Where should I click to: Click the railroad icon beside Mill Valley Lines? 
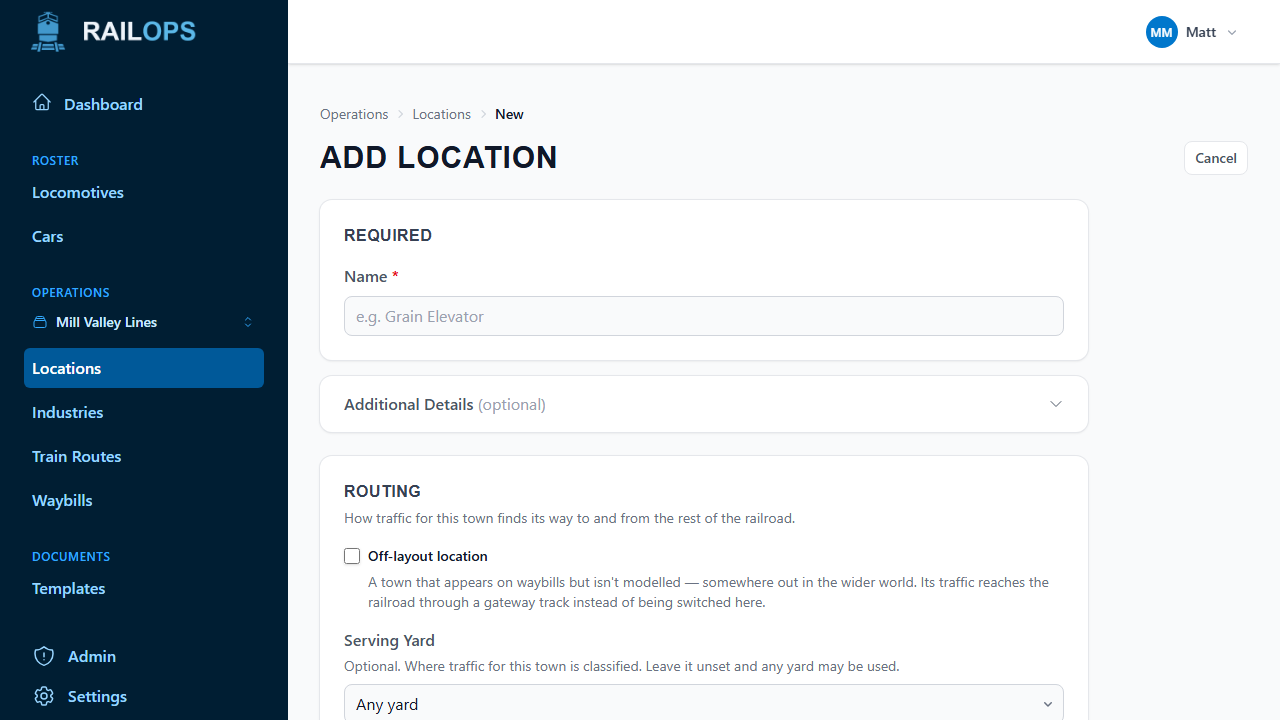[x=40, y=322]
